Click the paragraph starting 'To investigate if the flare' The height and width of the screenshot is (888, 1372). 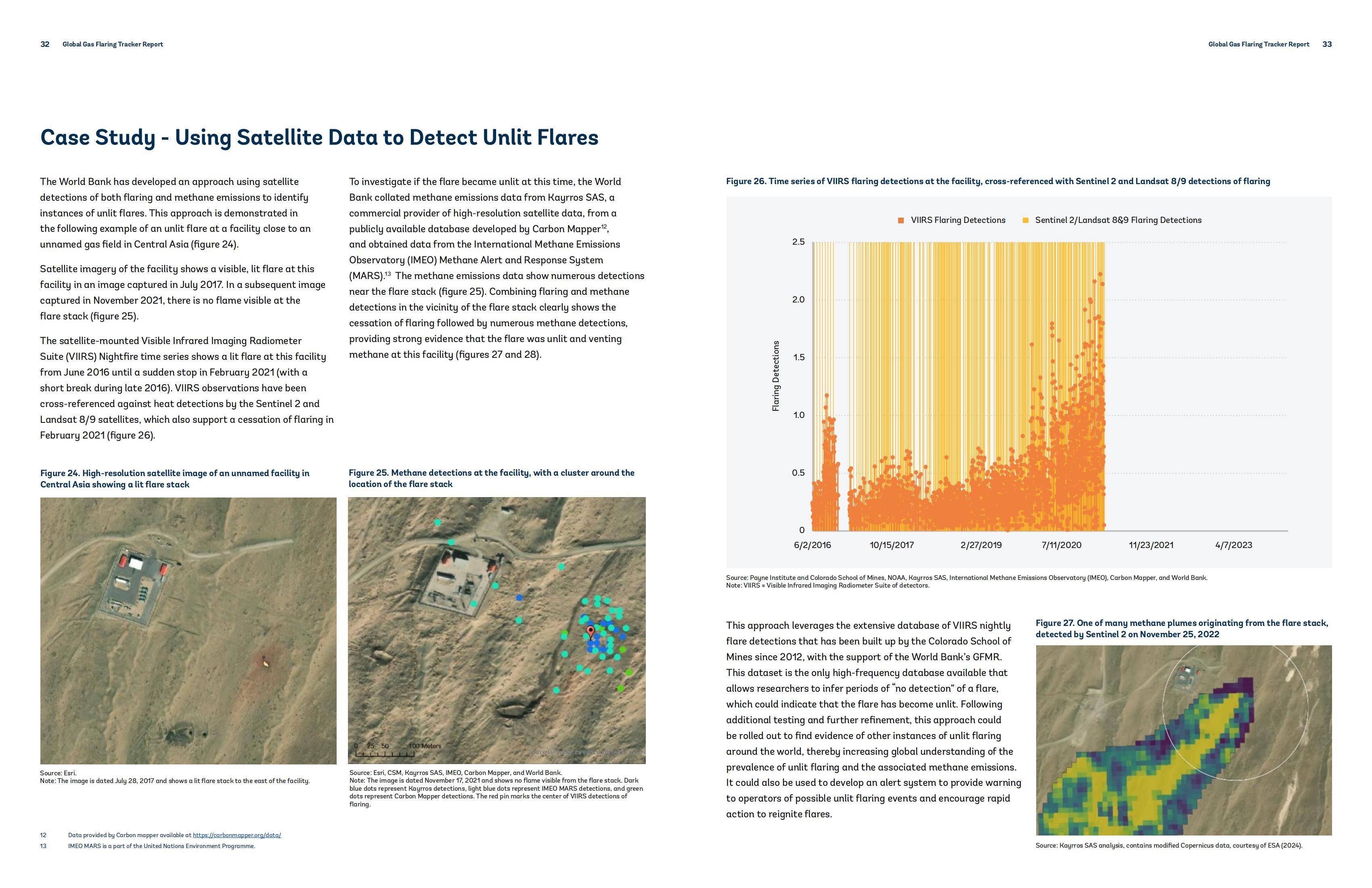click(x=497, y=268)
